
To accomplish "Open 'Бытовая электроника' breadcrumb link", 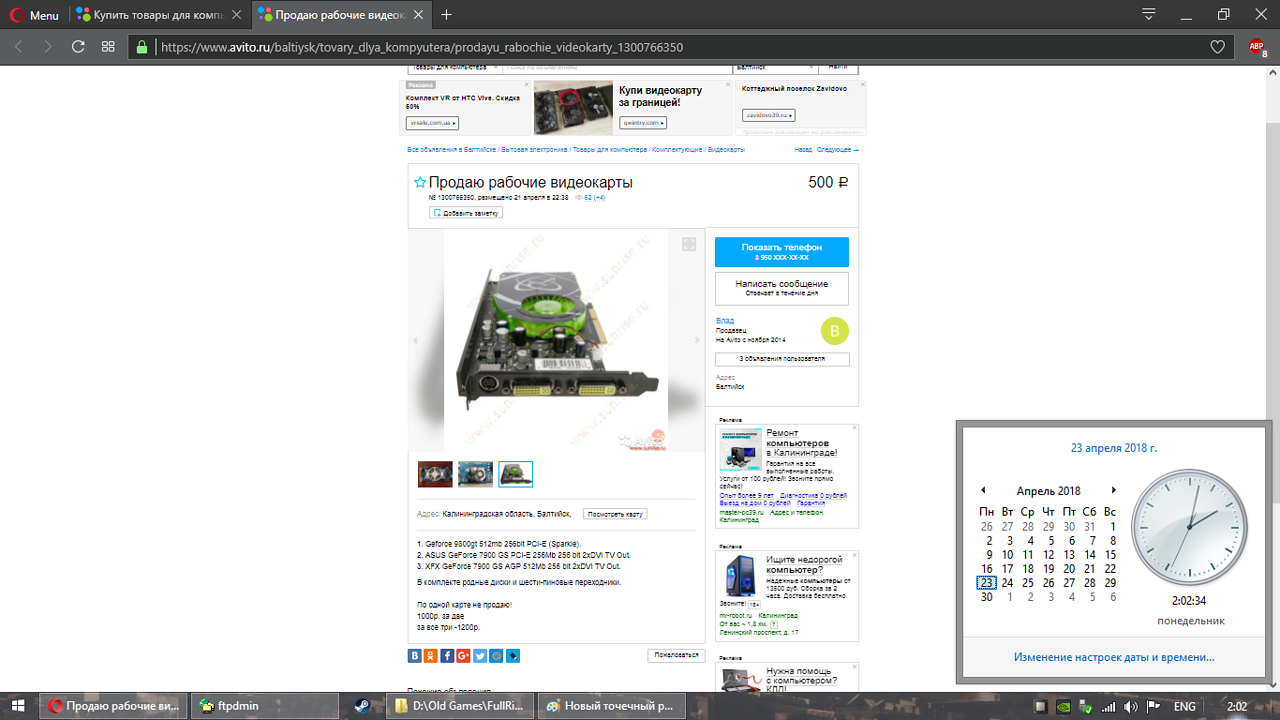I will tap(534, 149).
